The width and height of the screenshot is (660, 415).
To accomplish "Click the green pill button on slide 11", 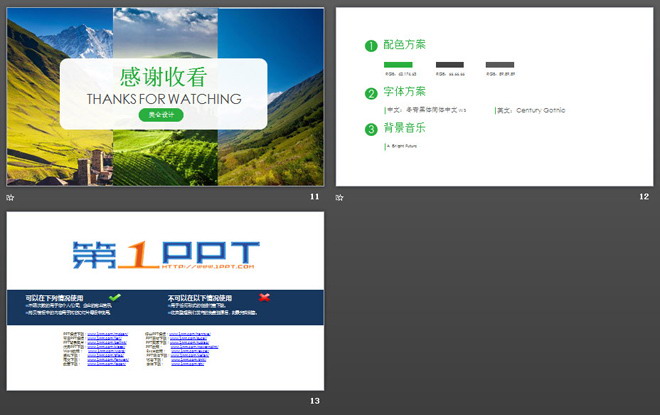I will (161, 114).
